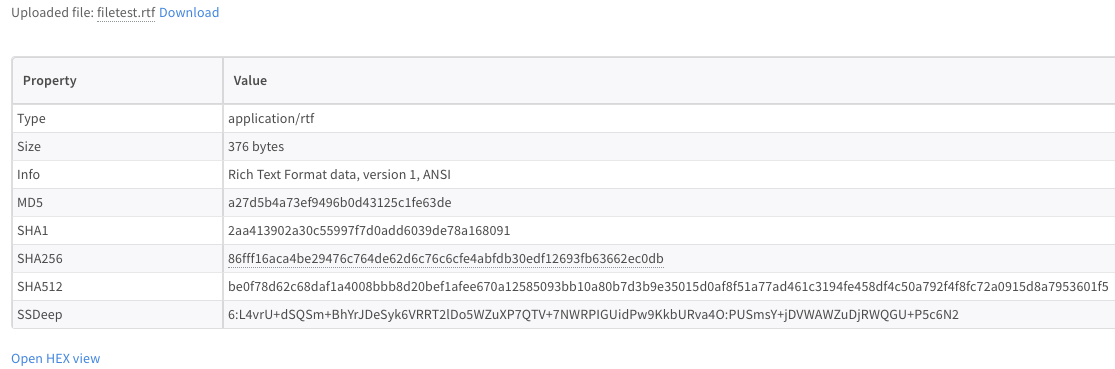Click the 376 bytes size value
Screen dimensions: 1115x369
(256, 146)
